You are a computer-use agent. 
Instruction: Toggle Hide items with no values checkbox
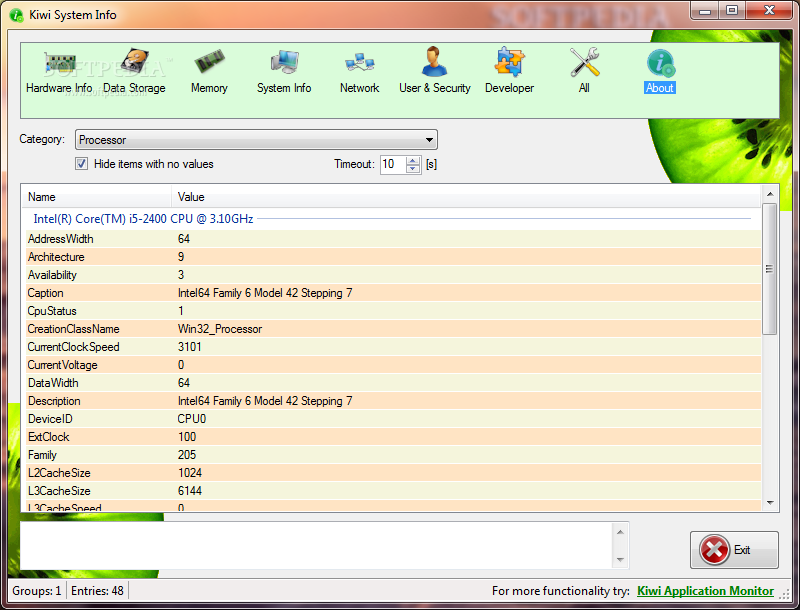point(82,164)
